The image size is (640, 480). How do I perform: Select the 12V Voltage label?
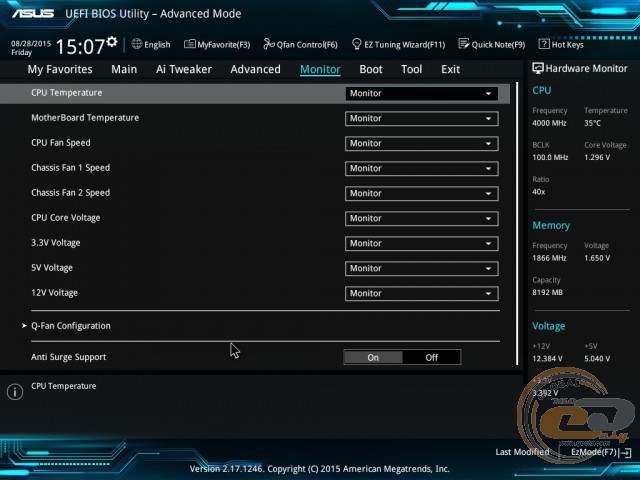click(54, 293)
